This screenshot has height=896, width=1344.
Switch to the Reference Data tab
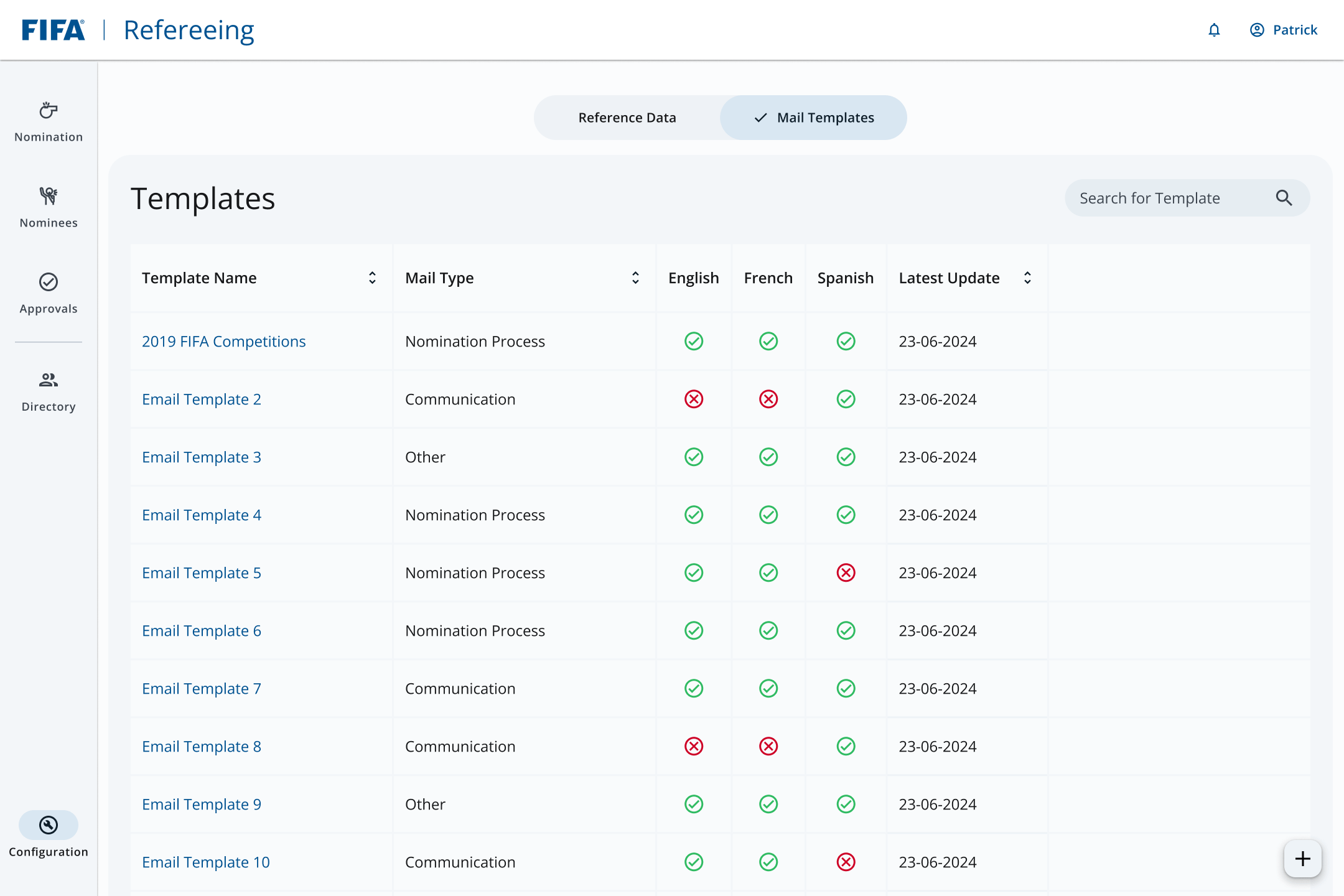click(x=627, y=118)
